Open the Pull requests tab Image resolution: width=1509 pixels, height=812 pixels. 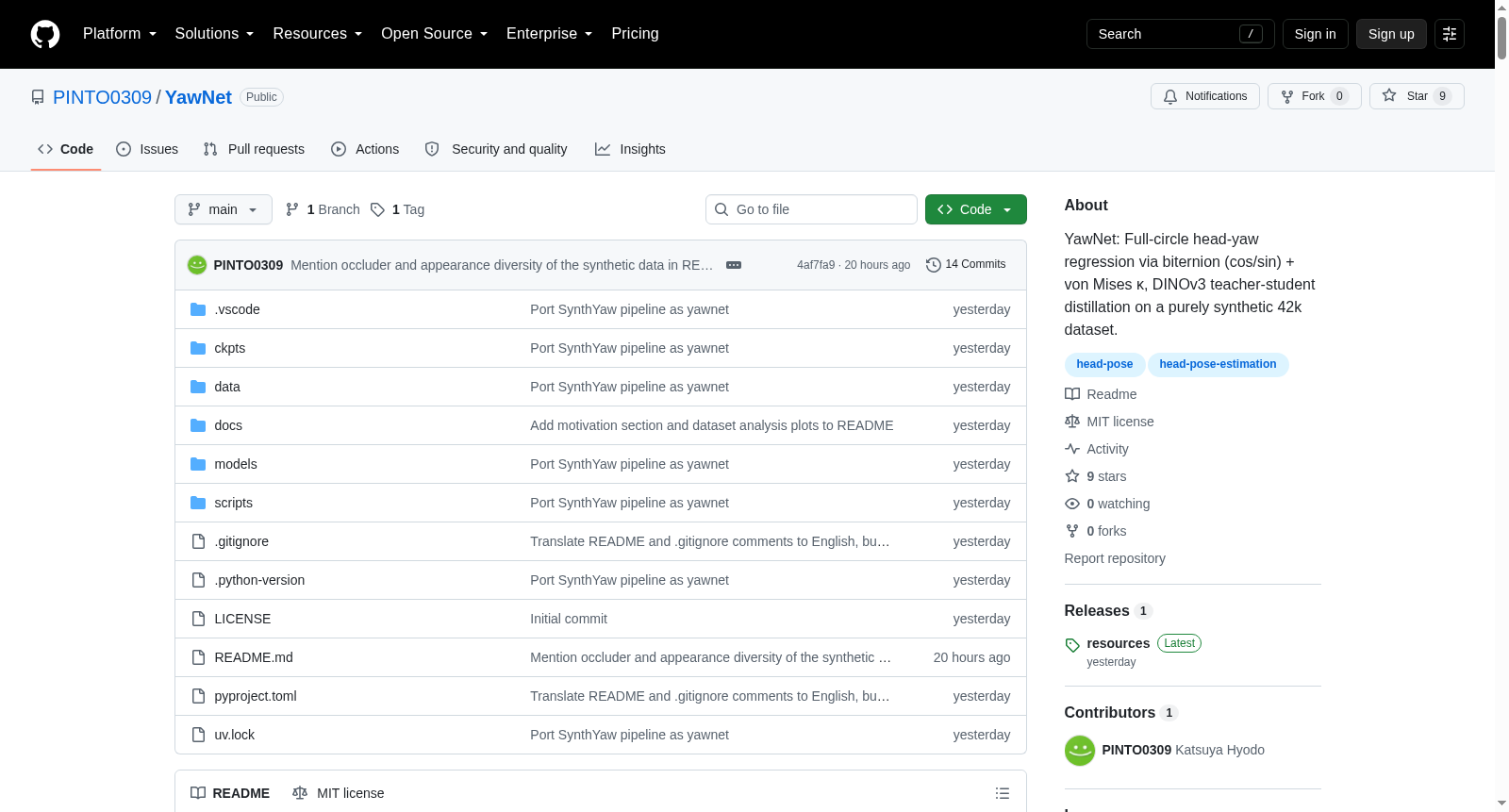(x=254, y=149)
